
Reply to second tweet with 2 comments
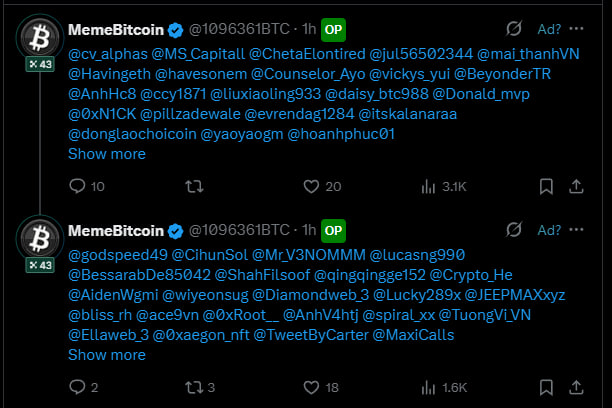(84, 387)
